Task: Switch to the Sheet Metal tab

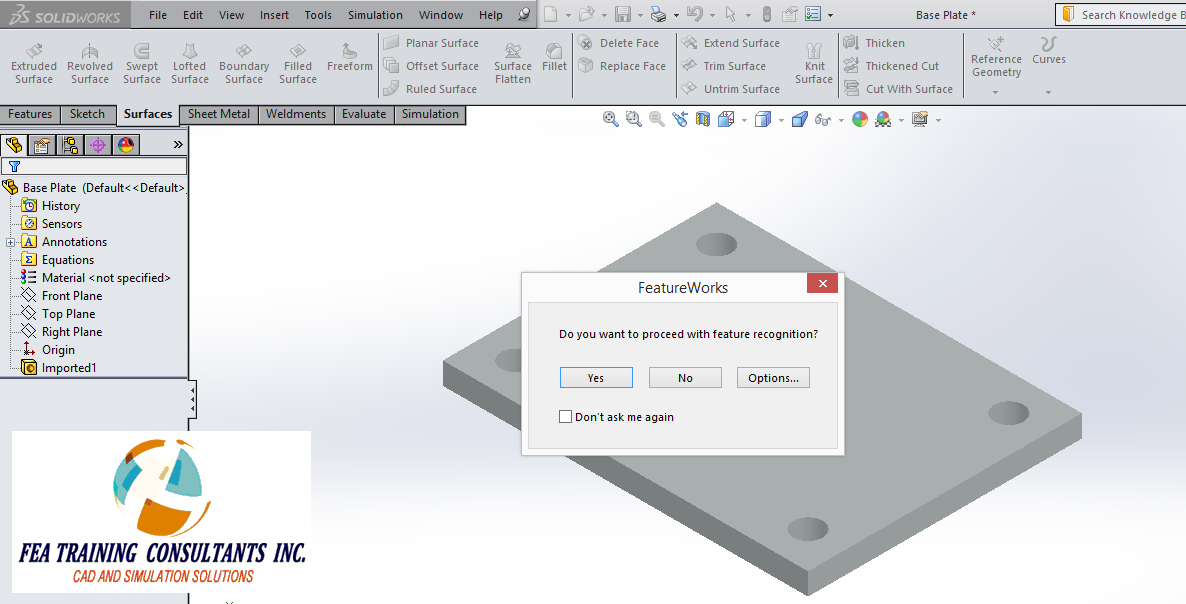Action: click(218, 114)
